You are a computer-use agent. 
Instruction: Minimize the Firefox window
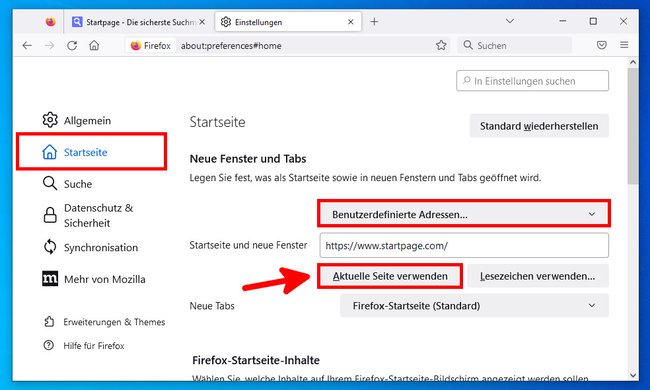(x=563, y=21)
